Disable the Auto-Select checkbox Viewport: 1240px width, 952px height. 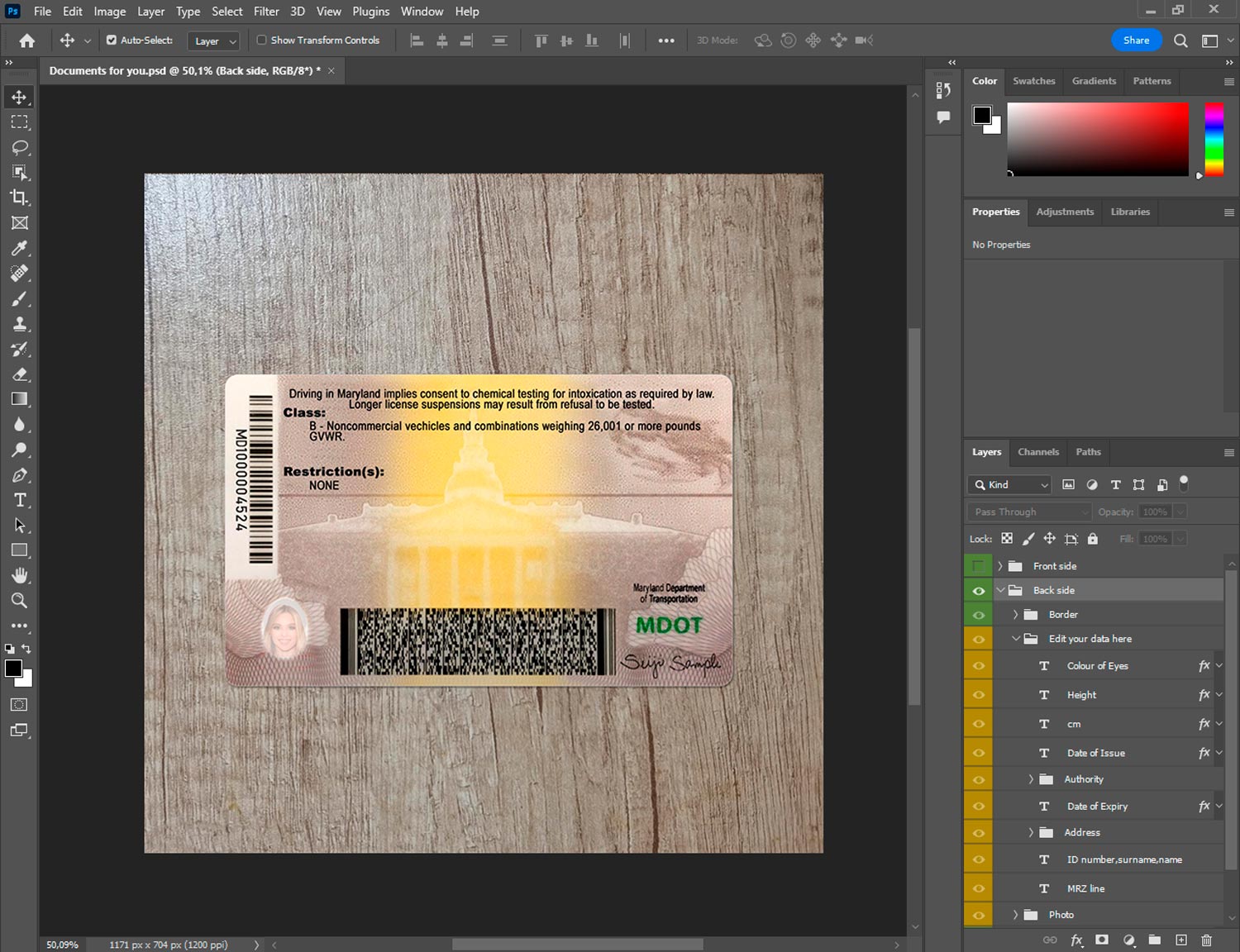(x=112, y=40)
